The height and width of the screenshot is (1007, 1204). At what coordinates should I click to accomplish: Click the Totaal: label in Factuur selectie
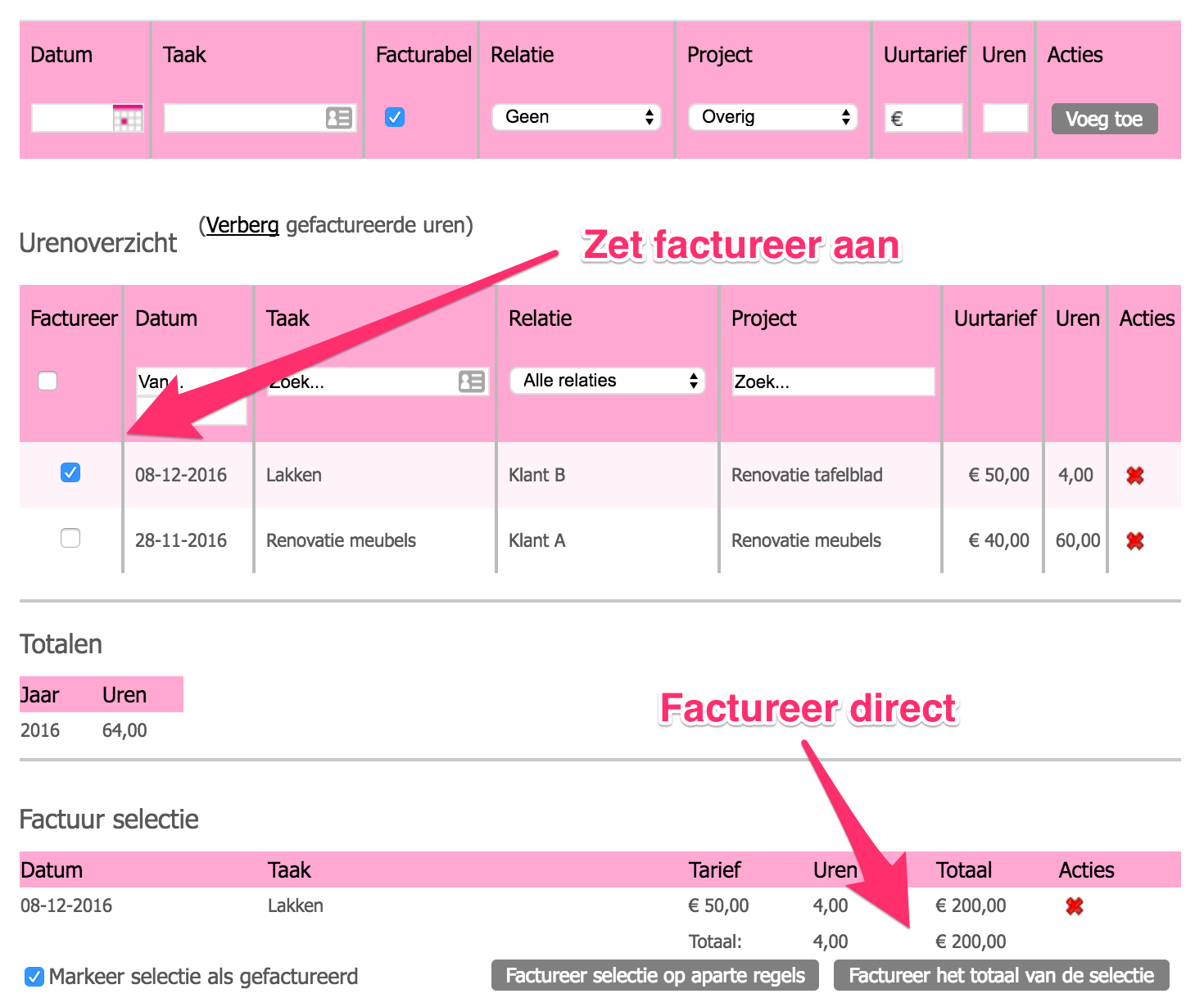point(715,942)
